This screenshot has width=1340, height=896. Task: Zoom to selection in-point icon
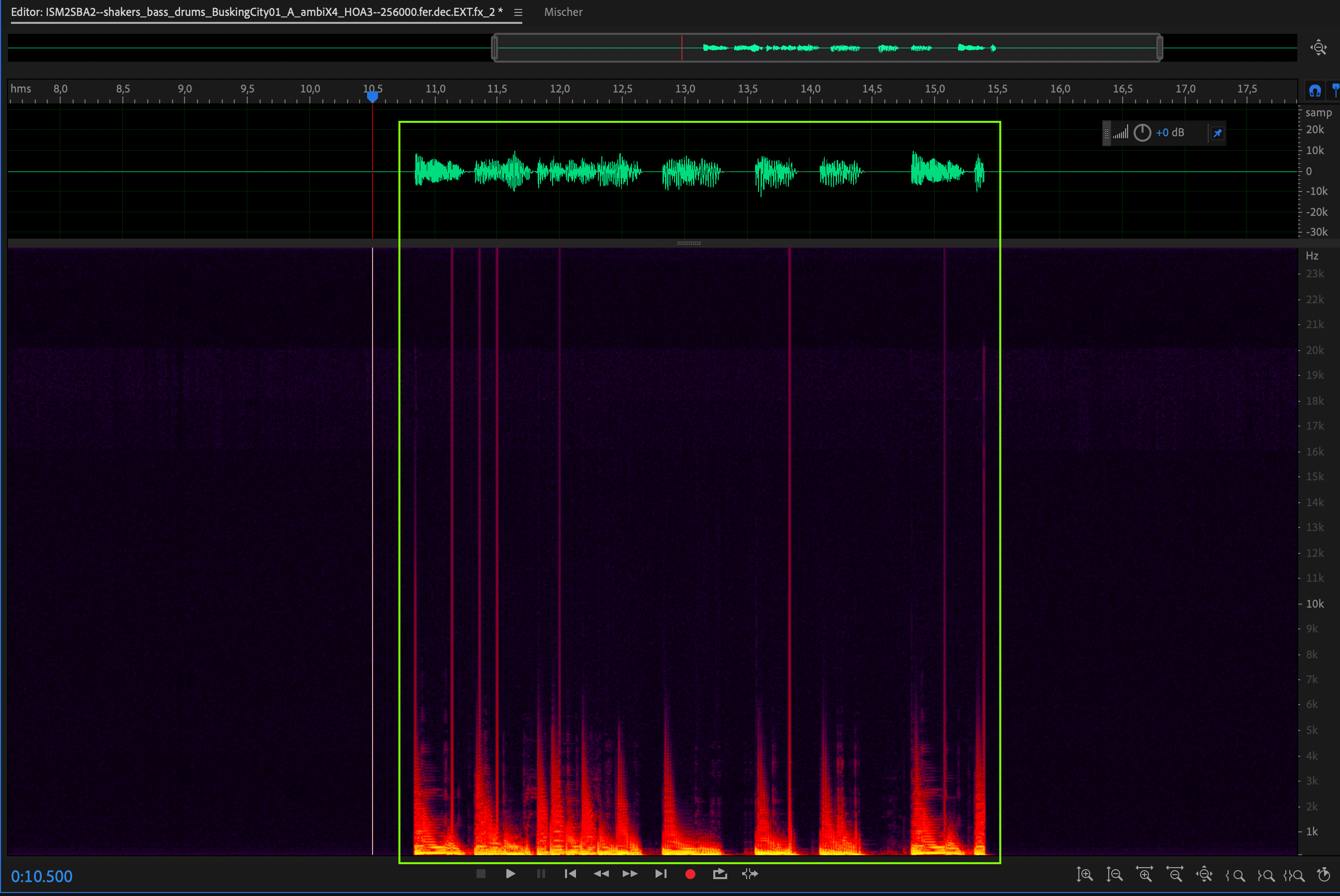click(x=1236, y=875)
